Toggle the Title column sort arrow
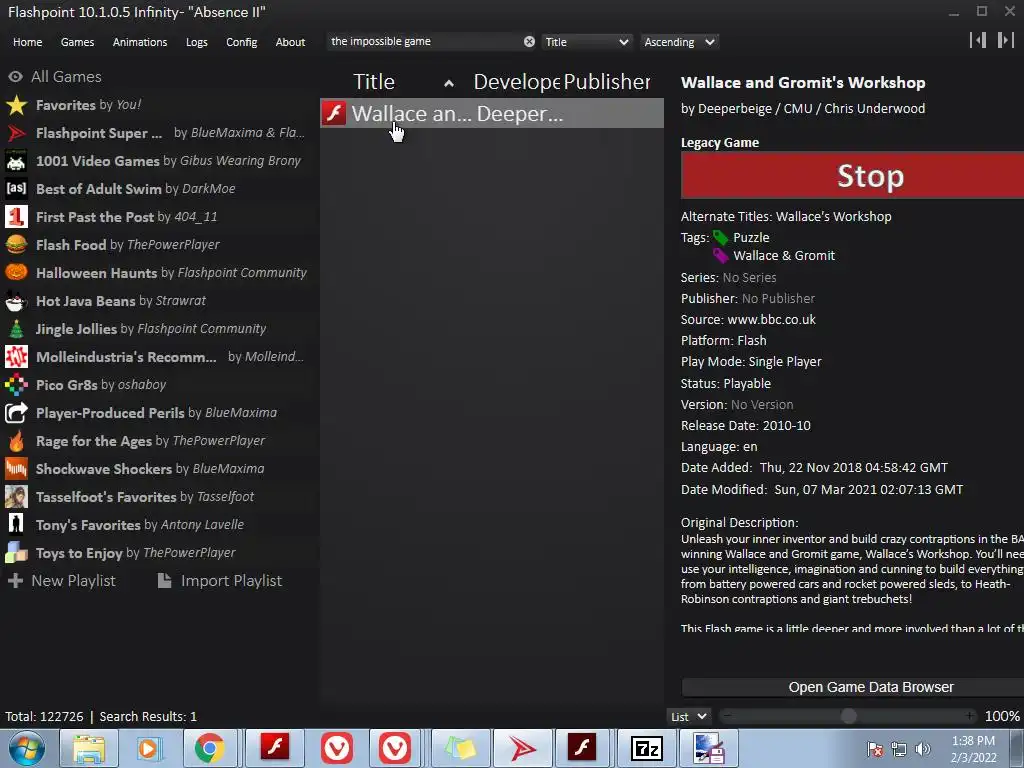 [x=449, y=83]
